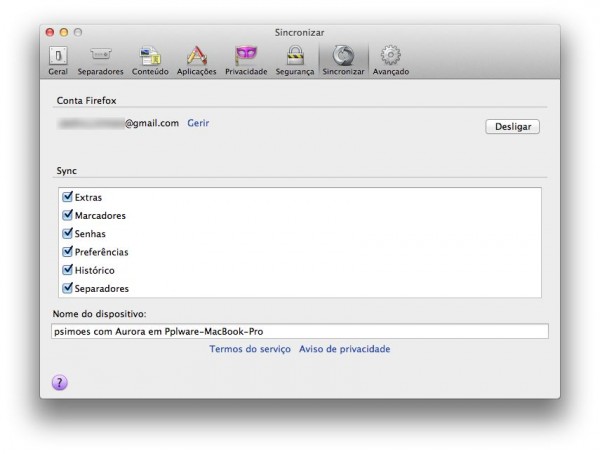Open the Aviso de privacidade link
This screenshot has width=600, height=454.
coord(345,349)
